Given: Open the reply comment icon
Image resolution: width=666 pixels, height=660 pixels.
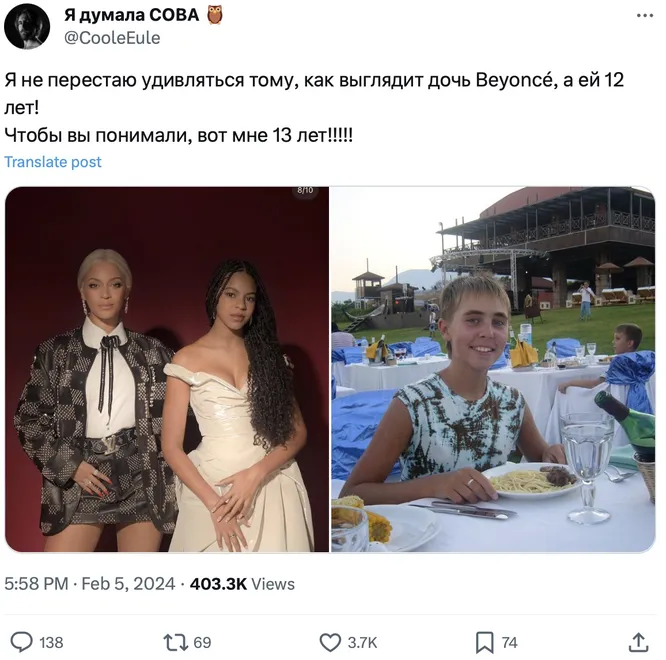Looking at the screenshot, I should click(x=21, y=642).
